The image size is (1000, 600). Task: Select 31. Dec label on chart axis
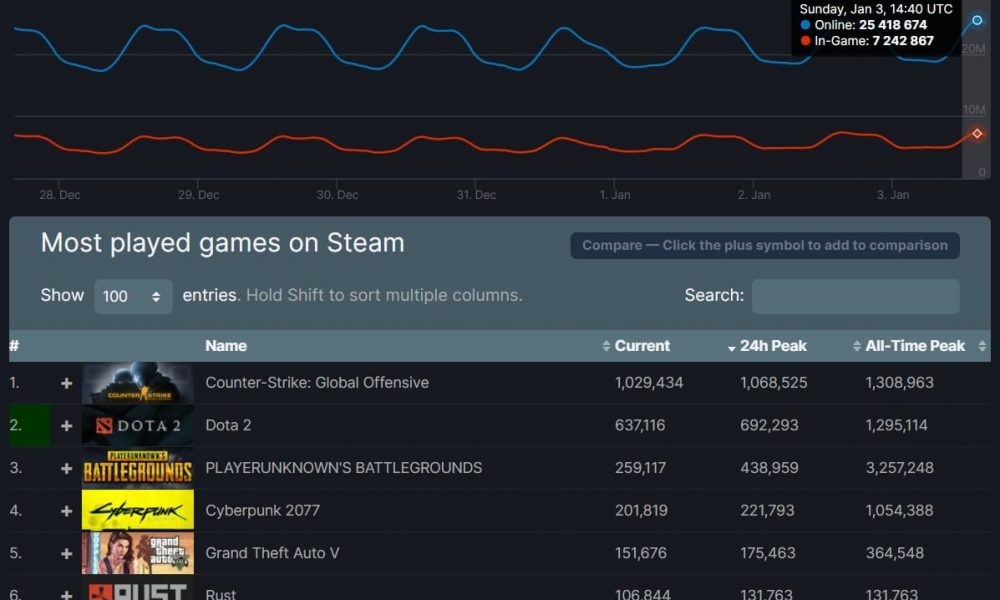(476, 195)
